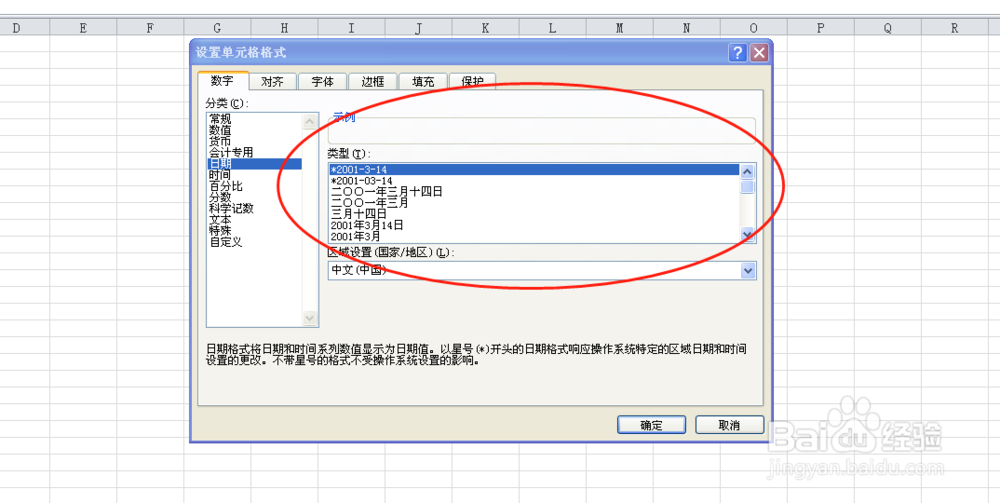Pick the 百分比 category
Screen dimensions: 1000x503
pos(254,186)
